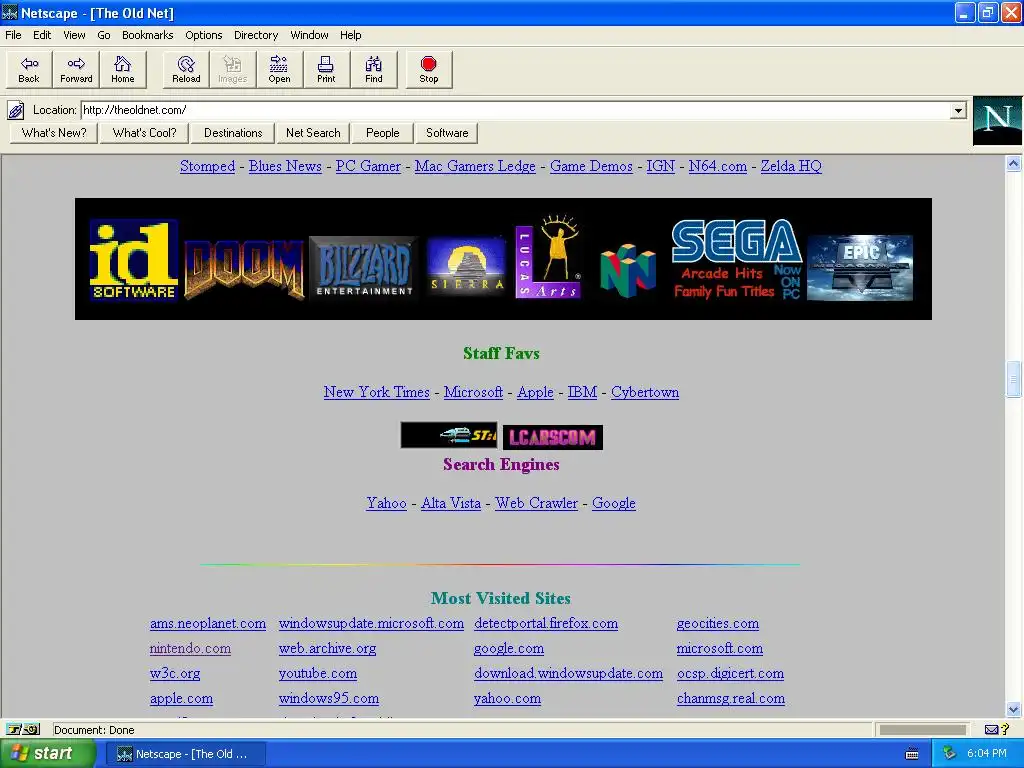Select the Netscape taskbar button

(x=187, y=754)
